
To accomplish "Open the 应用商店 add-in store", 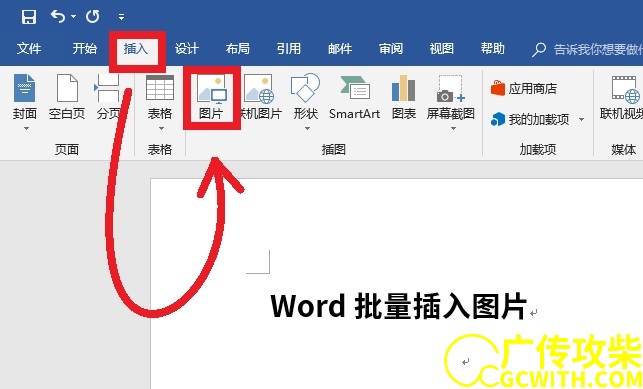I will pyautogui.click(x=524, y=88).
